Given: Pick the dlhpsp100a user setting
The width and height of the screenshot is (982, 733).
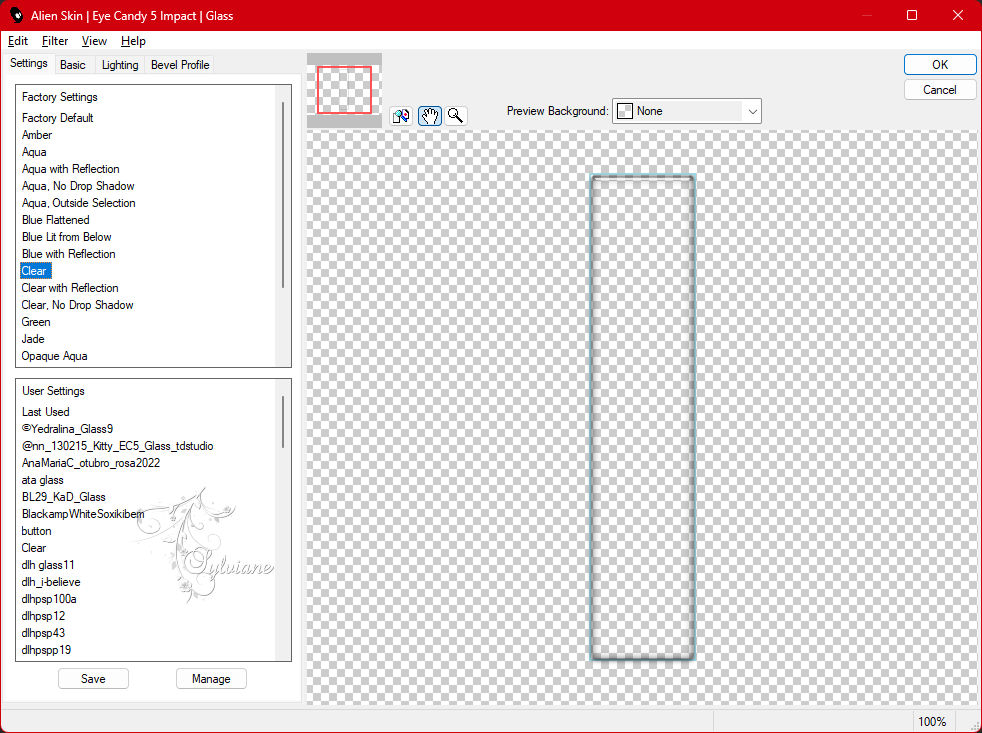Looking at the screenshot, I should coord(49,598).
